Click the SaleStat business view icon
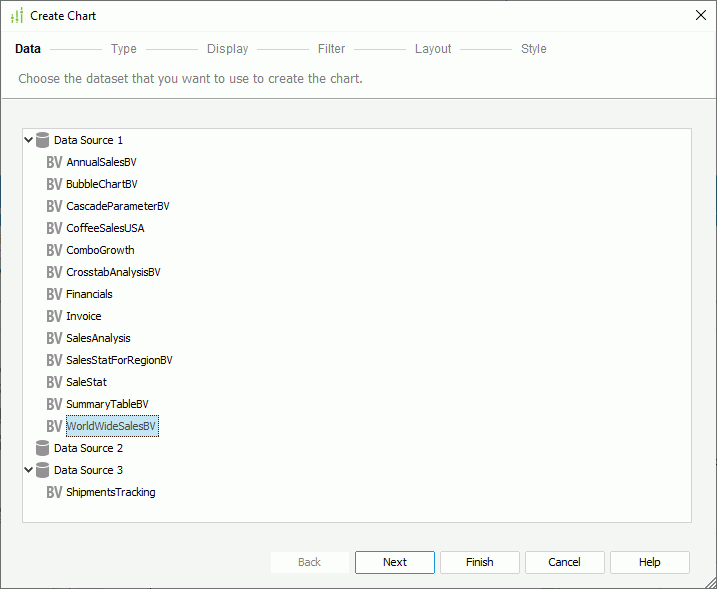The height and width of the screenshot is (589, 717). click(x=54, y=382)
